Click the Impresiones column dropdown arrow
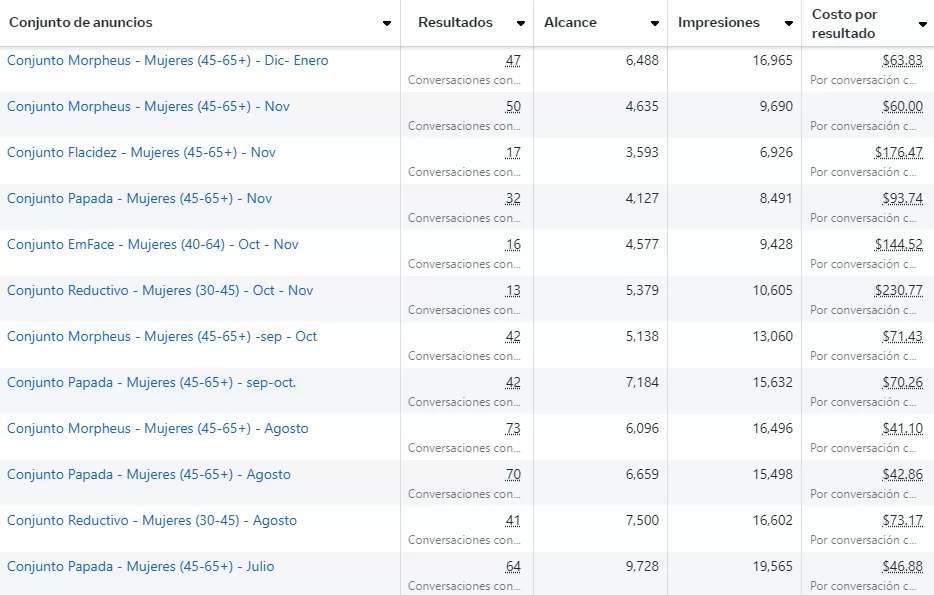934x595 pixels. tap(788, 24)
